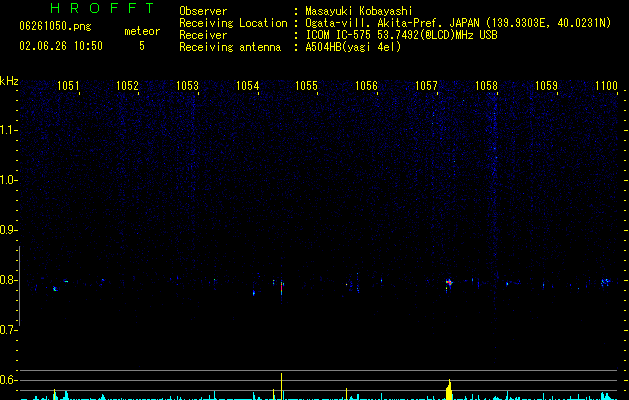Screen dimensions: 629x400
Task: Click the date stamp 02.06.26 10:50
Action: pyautogui.click(x=61, y=46)
